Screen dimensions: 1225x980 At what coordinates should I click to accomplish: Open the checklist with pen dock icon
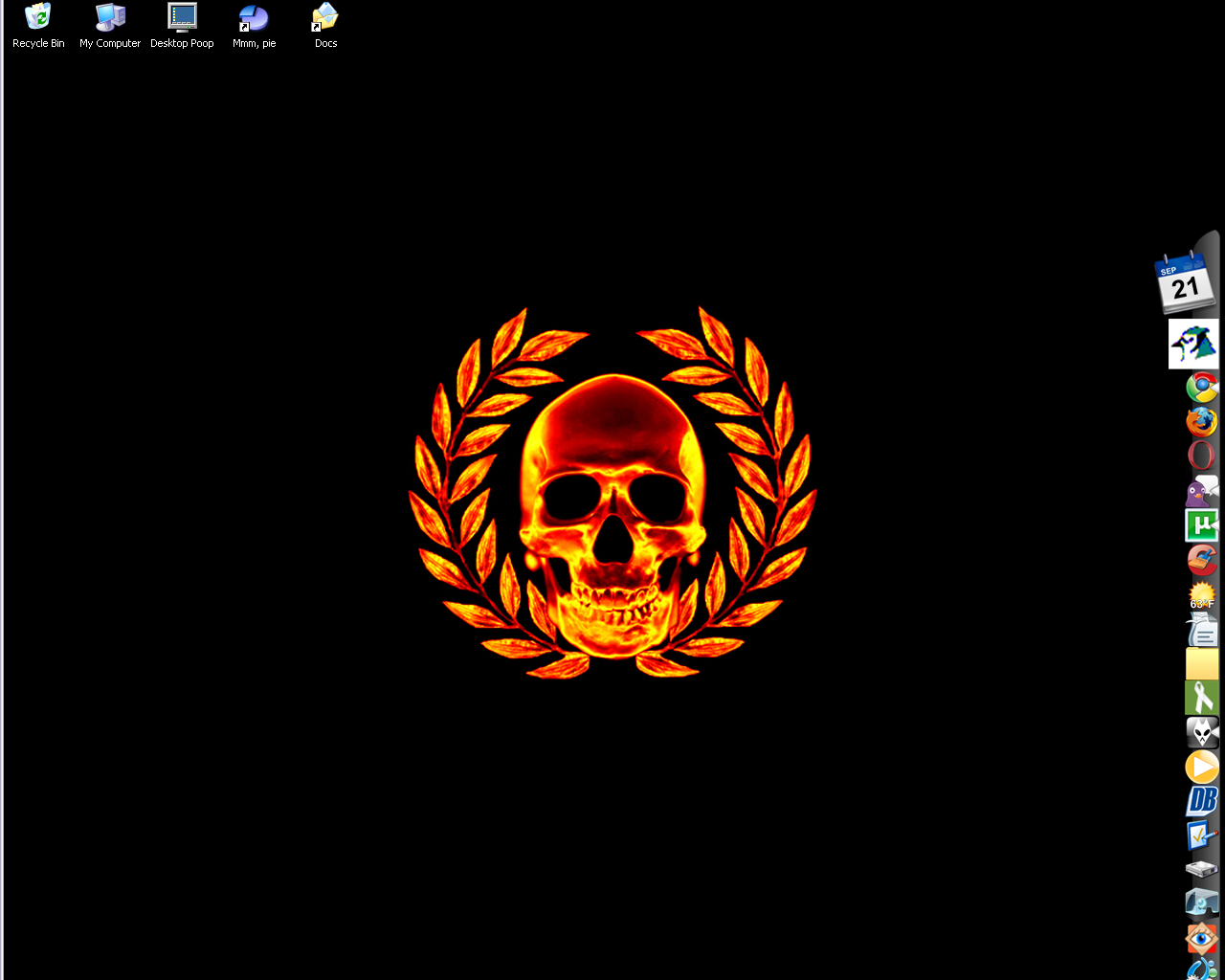point(1202,835)
